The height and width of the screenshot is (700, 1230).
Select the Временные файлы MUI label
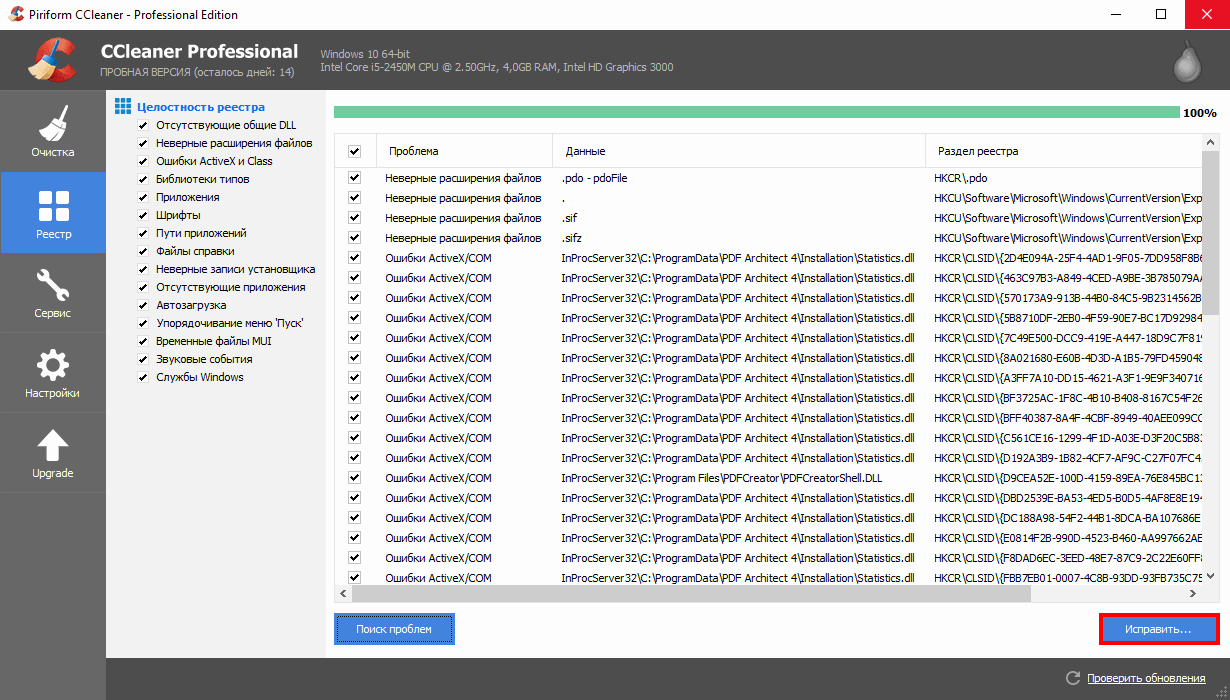click(213, 341)
